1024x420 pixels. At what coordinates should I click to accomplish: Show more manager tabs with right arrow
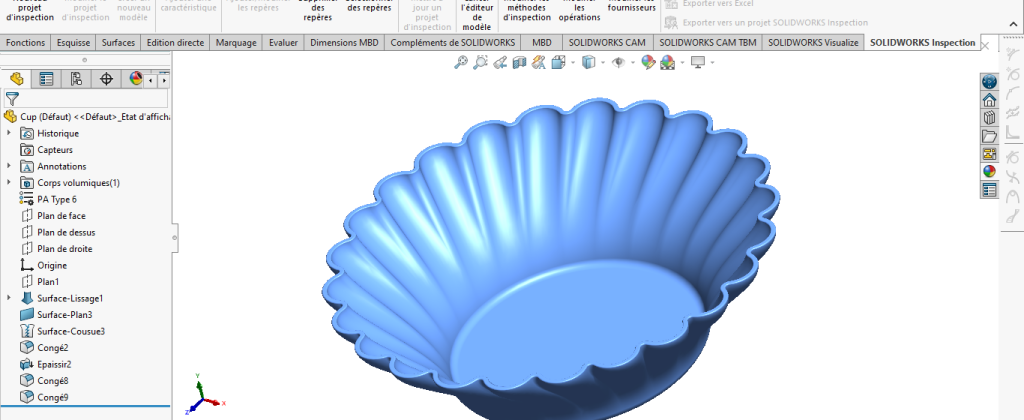pos(163,80)
